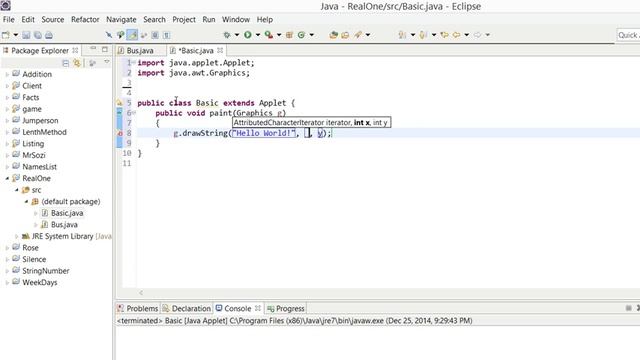Open Package Explorer View Menu triangle
Image resolution: width=640 pixels, height=360 pixels.
[x=107, y=62]
